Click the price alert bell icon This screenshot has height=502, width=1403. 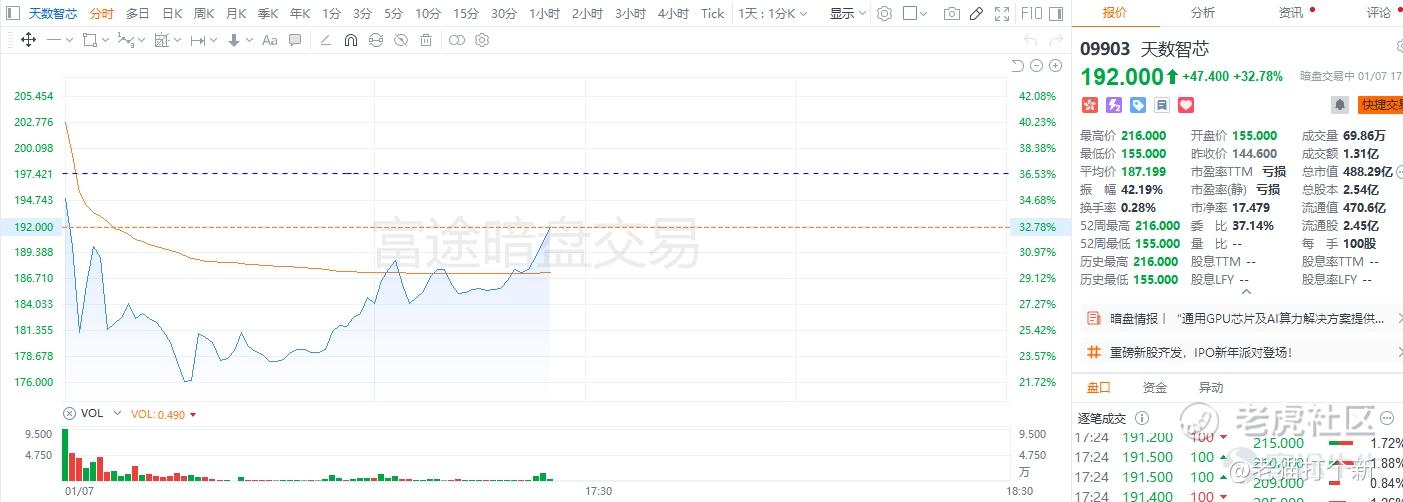click(1339, 104)
